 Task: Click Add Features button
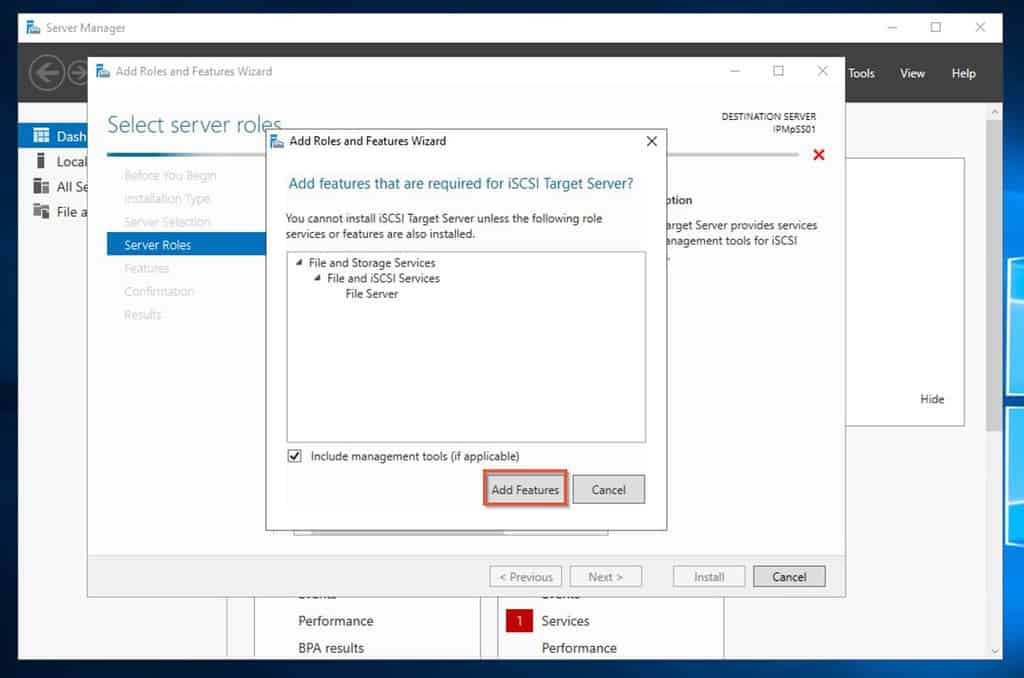point(525,489)
